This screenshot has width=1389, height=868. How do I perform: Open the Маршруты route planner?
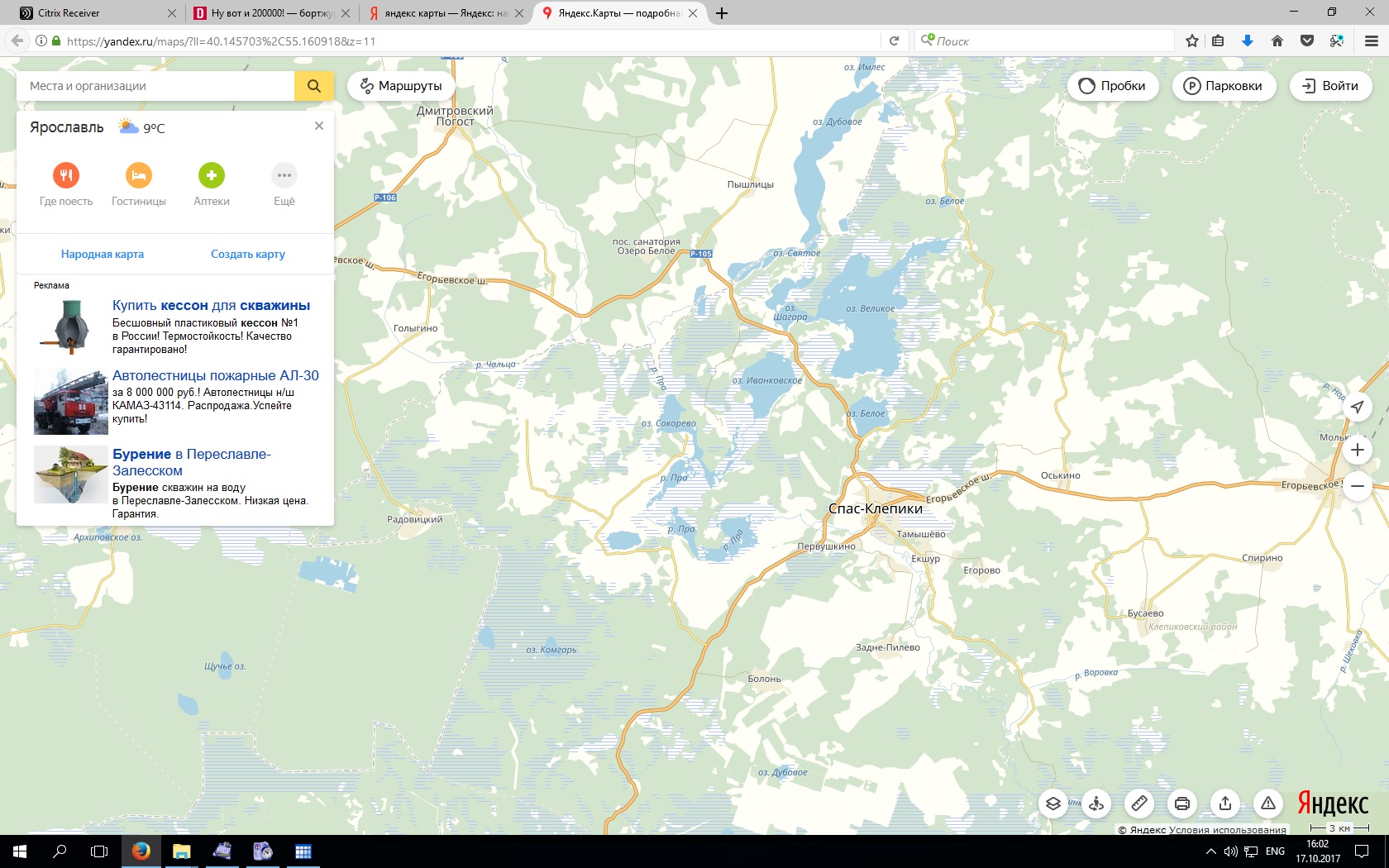(401, 86)
